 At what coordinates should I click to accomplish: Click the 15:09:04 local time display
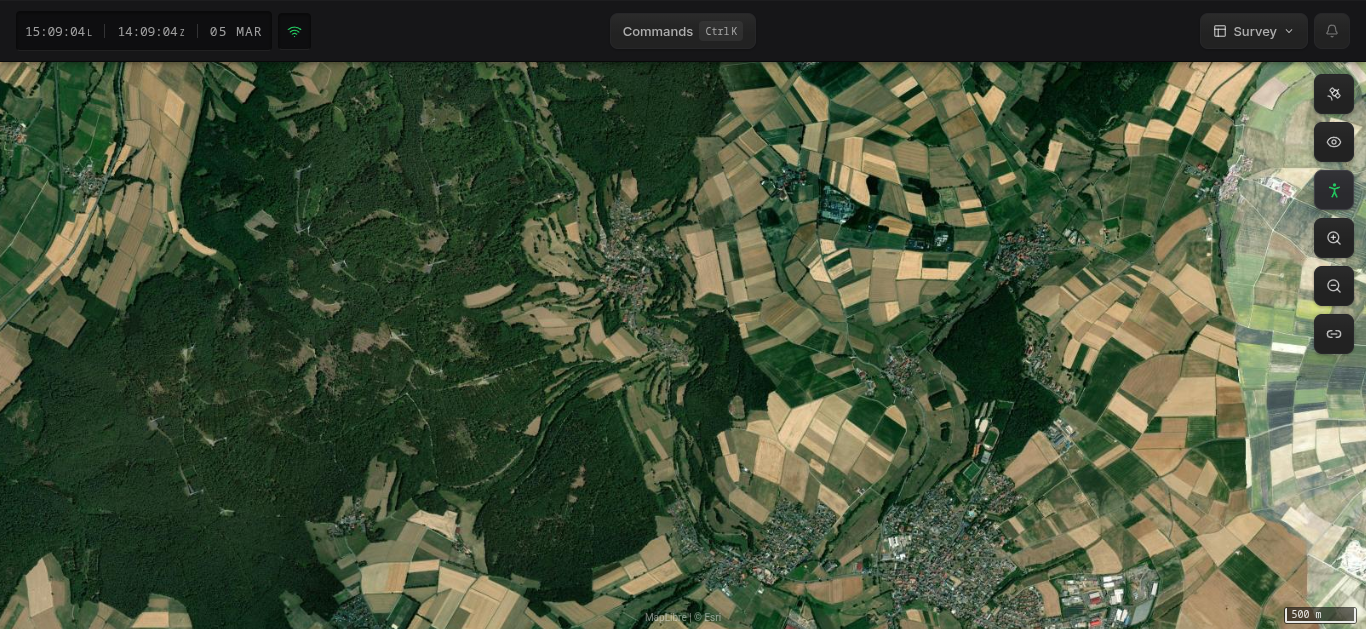(x=58, y=31)
